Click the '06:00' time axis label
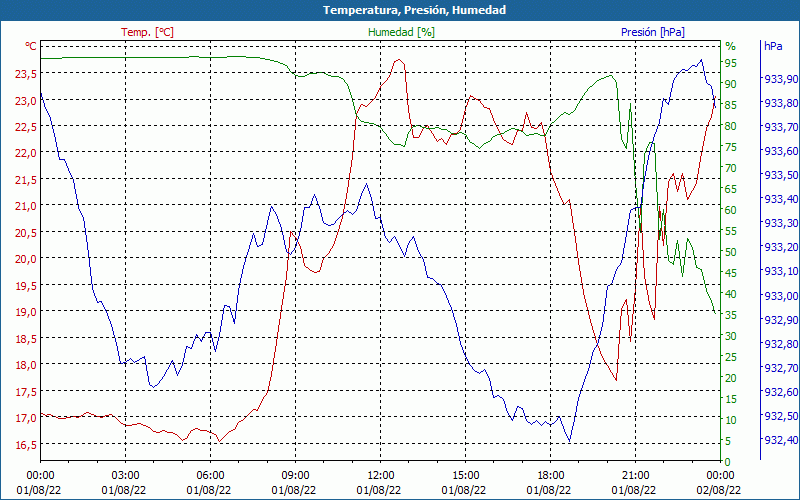 (x=210, y=476)
